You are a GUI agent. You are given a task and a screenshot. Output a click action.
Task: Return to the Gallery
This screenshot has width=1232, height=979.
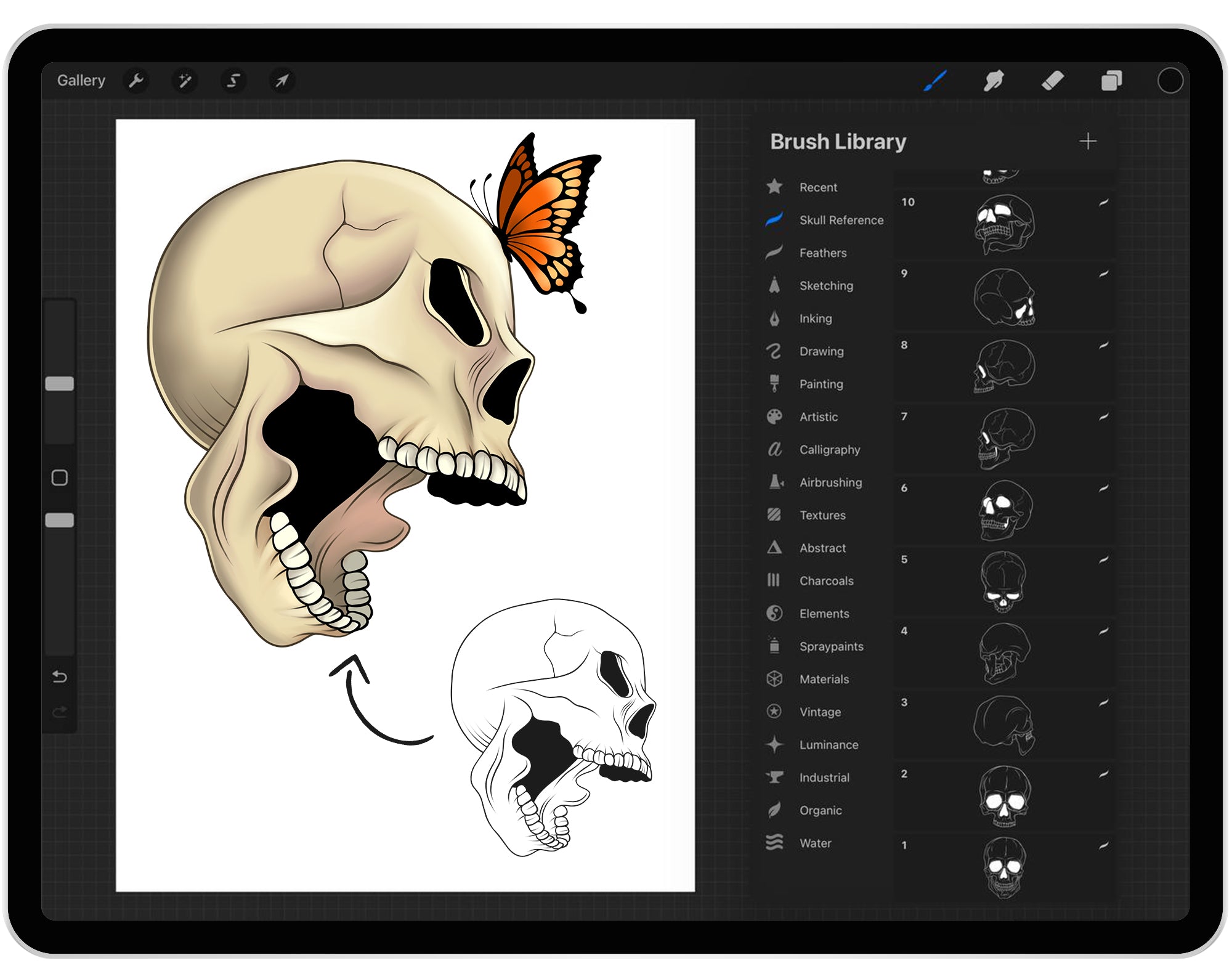pos(81,80)
